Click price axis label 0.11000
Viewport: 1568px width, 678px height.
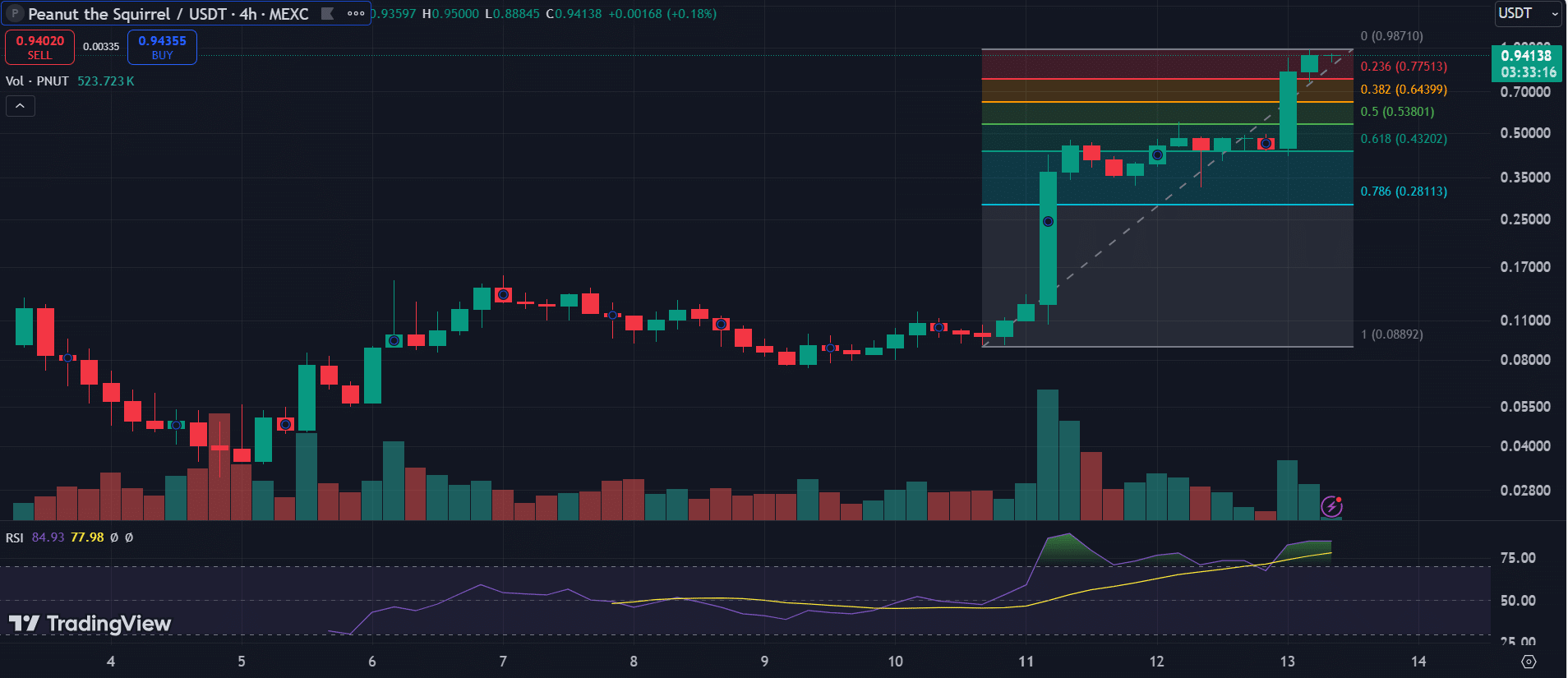(x=1525, y=321)
